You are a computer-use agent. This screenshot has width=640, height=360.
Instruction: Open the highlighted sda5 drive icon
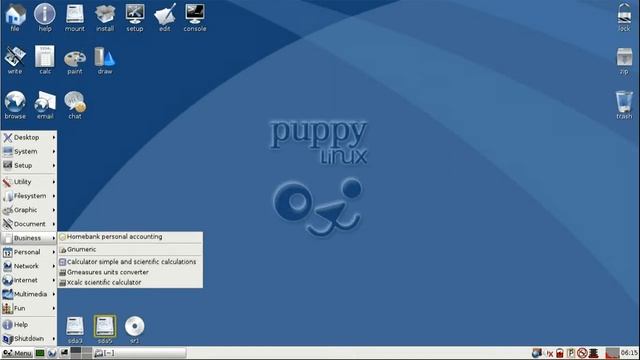[105, 329]
